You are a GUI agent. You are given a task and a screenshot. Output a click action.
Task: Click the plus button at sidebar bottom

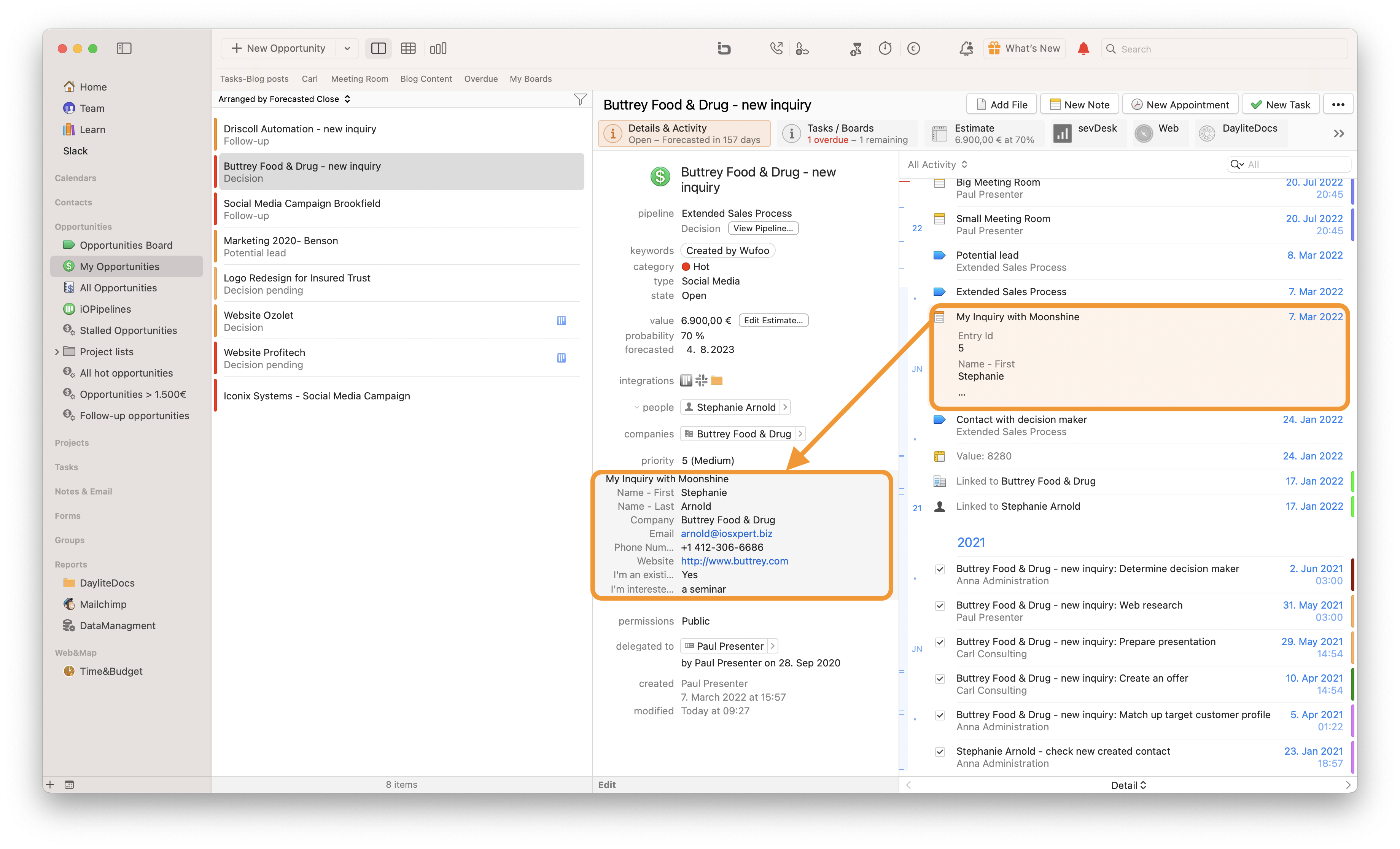click(x=50, y=785)
